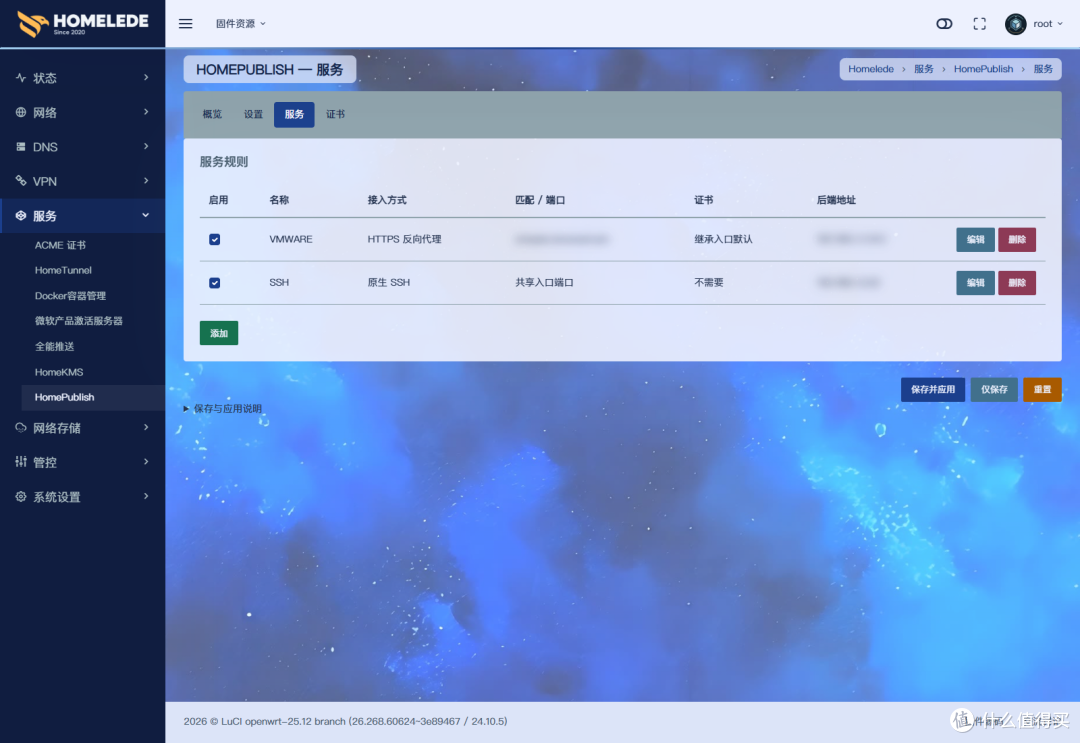Open the root user dropdown

pyautogui.click(x=1048, y=23)
